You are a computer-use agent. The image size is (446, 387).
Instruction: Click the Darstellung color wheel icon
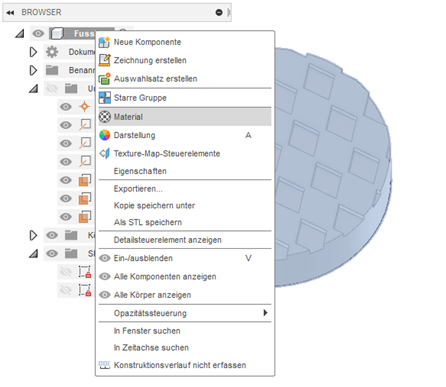pyautogui.click(x=105, y=135)
